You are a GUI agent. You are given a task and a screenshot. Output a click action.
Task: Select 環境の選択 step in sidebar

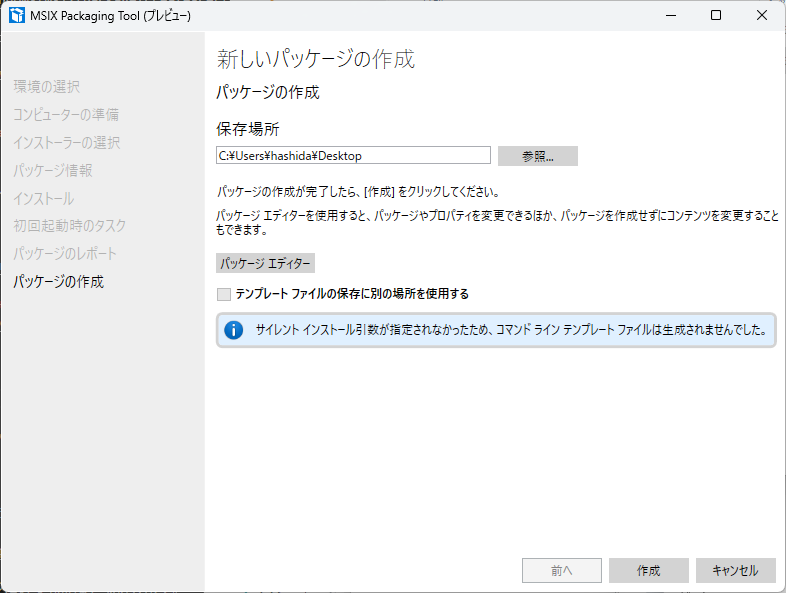46,87
